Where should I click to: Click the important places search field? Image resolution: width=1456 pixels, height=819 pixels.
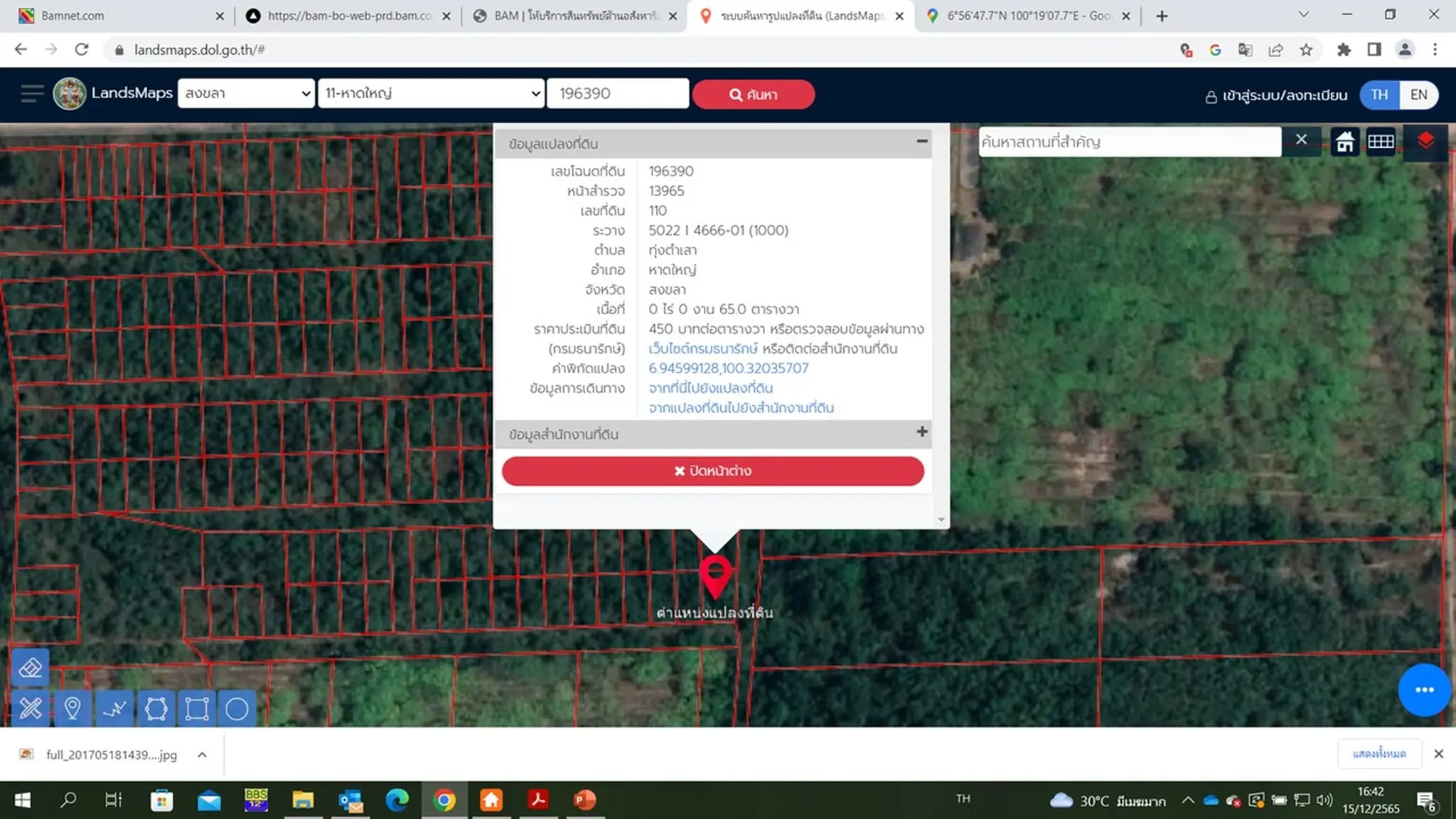1130,141
